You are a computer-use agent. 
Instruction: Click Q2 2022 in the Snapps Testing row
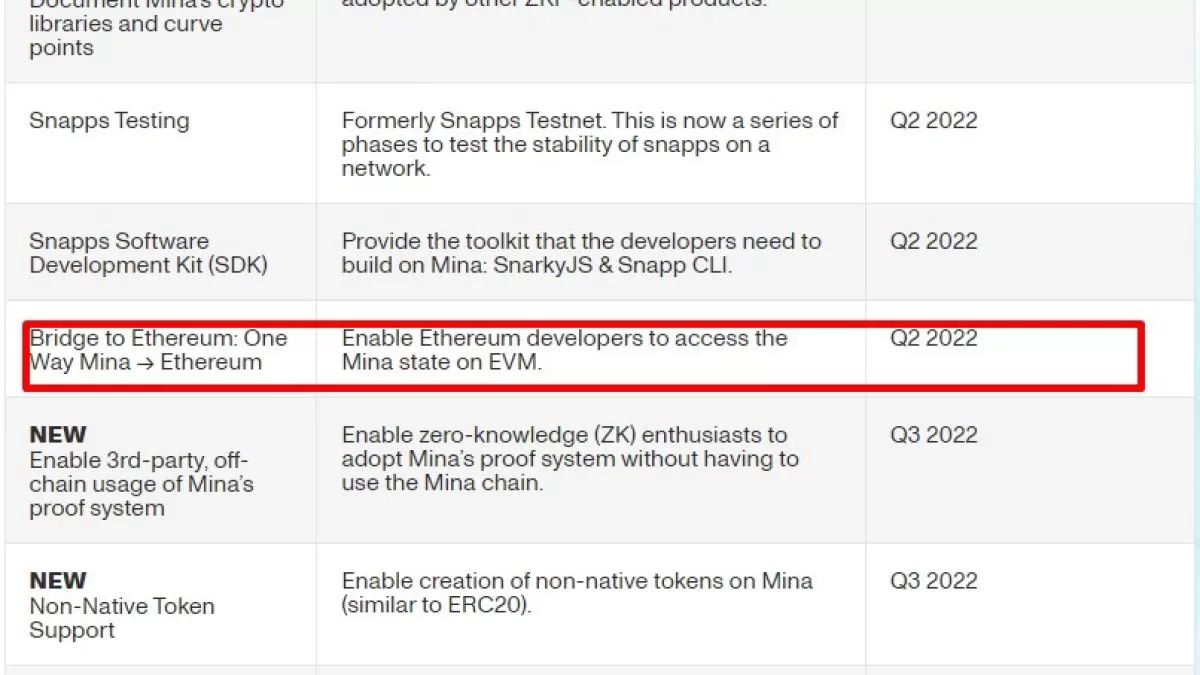[933, 121]
